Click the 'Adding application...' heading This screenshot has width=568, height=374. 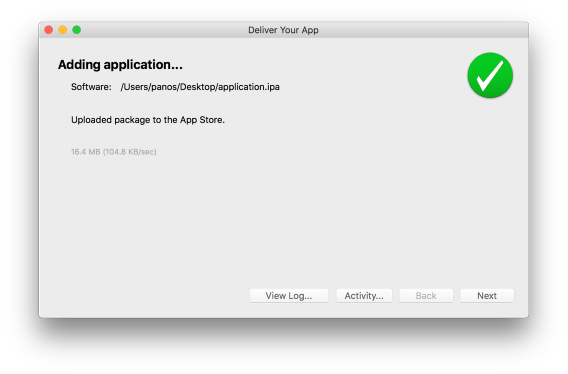[120, 65]
